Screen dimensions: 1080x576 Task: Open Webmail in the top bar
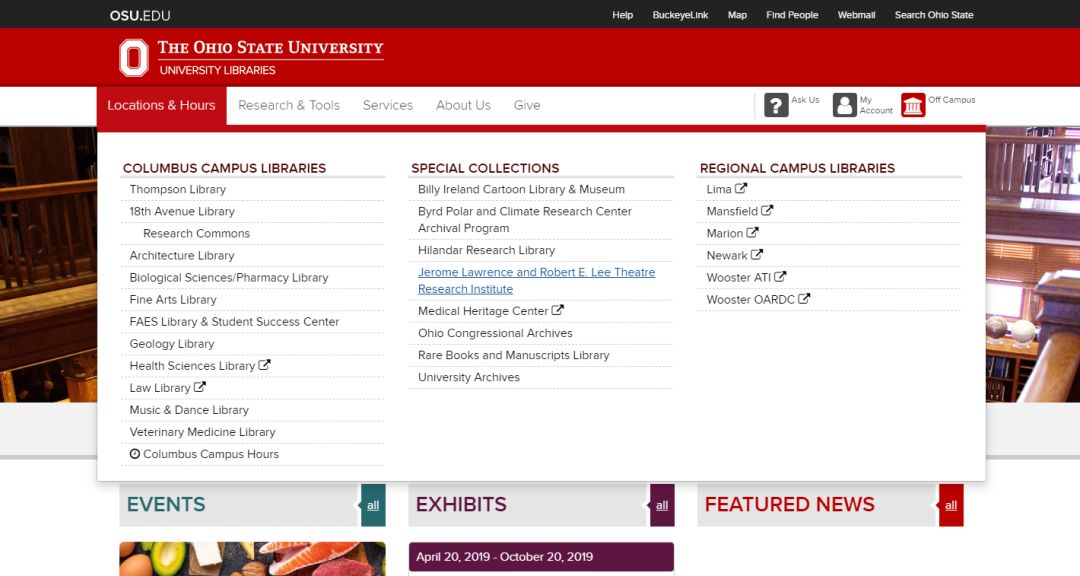[856, 15]
